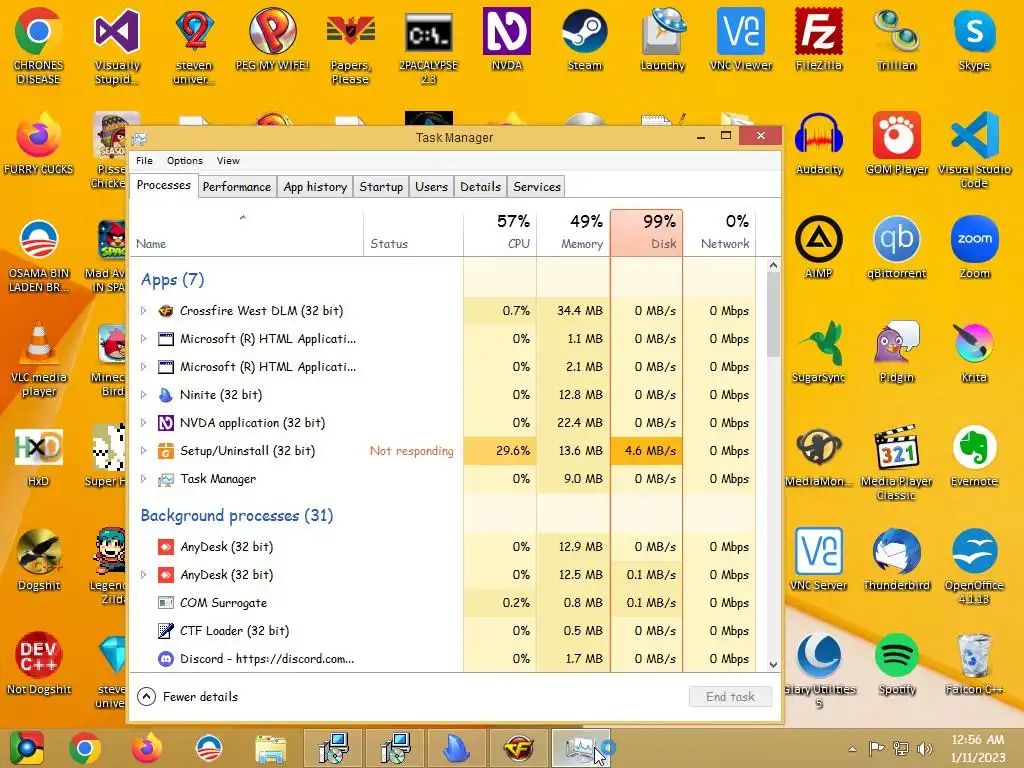The image size is (1024, 768).
Task: Launch Krita from the desktop
Action: coord(974,351)
